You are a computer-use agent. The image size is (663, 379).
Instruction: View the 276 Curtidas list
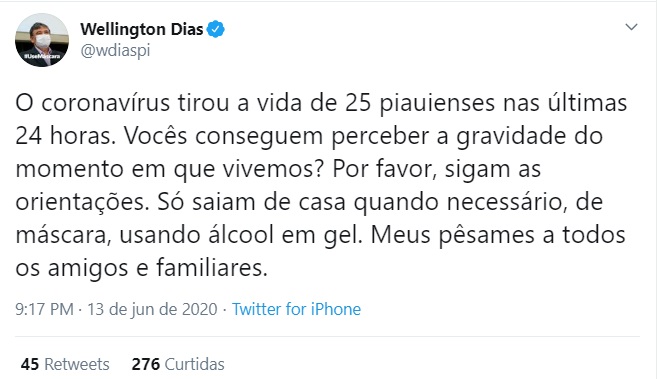[178, 364]
